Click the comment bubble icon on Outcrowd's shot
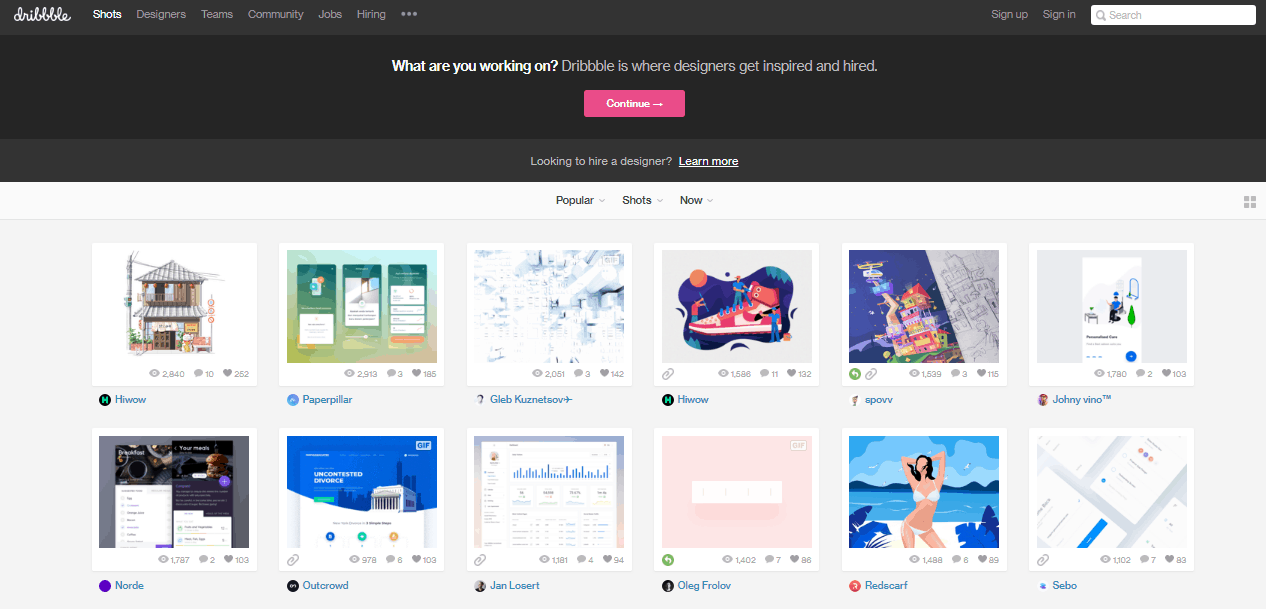Image resolution: width=1266 pixels, height=609 pixels. click(x=390, y=560)
